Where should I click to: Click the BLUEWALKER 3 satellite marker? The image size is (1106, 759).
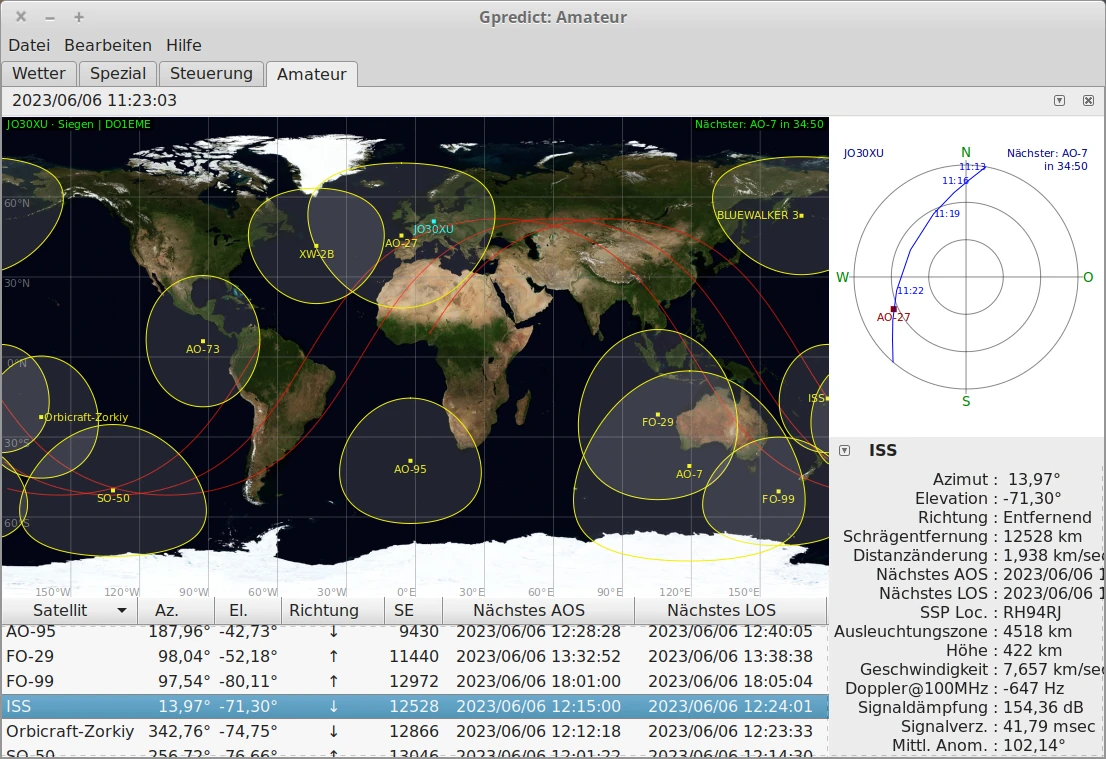801,215
